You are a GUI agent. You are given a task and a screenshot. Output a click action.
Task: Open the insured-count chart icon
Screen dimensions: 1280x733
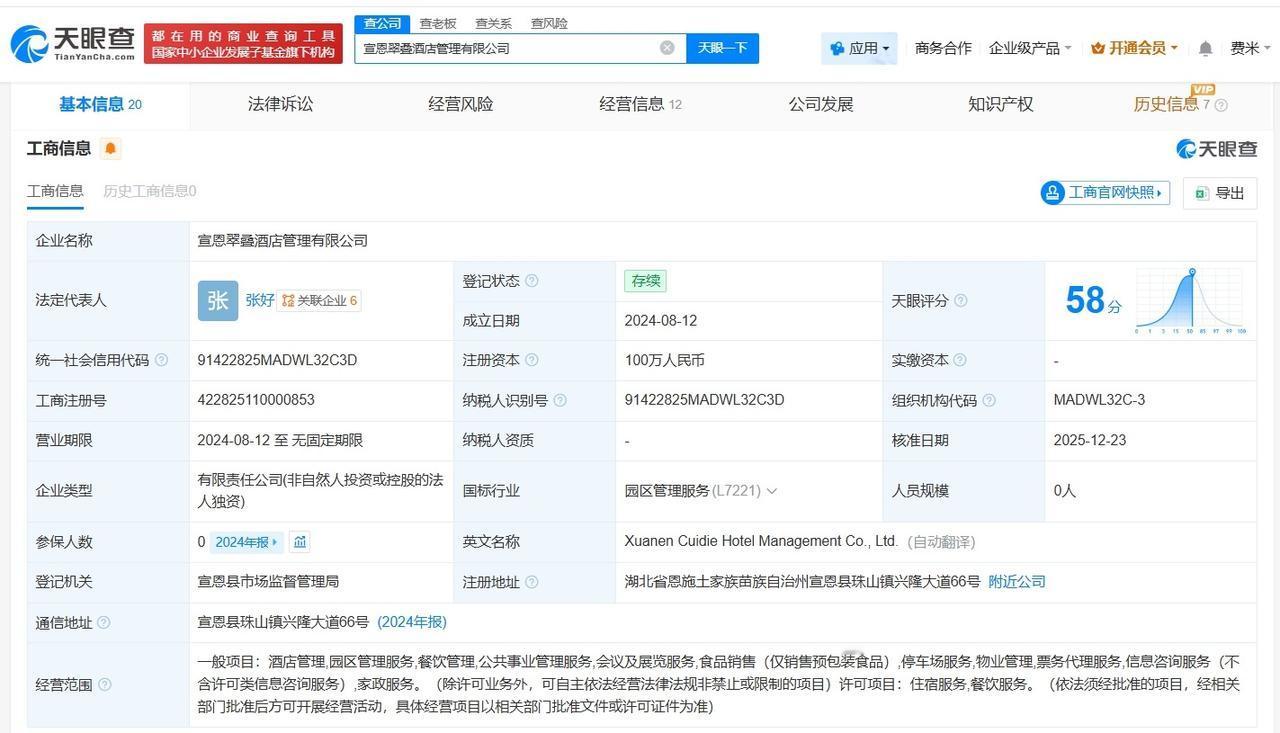pyautogui.click(x=300, y=542)
